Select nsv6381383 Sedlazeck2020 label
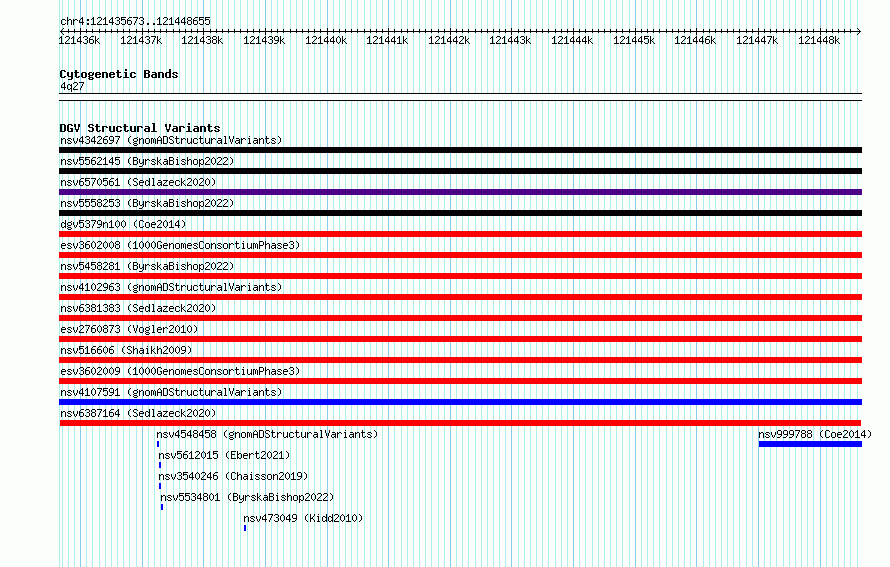The height and width of the screenshot is (567, 890). pos(138,308)
